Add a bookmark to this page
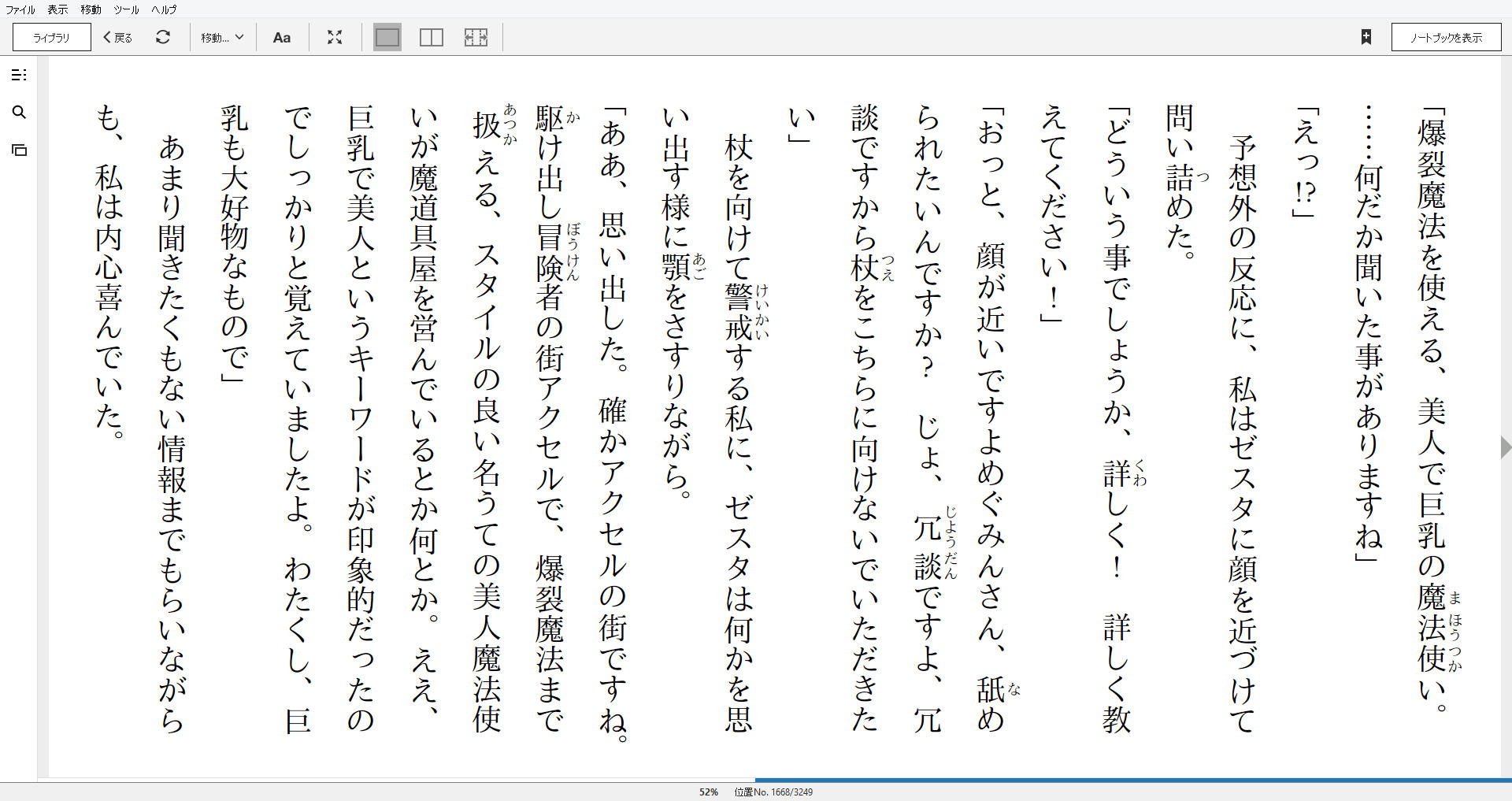Viewport: 1512px width, 801px height. (x=1366, y=37)
